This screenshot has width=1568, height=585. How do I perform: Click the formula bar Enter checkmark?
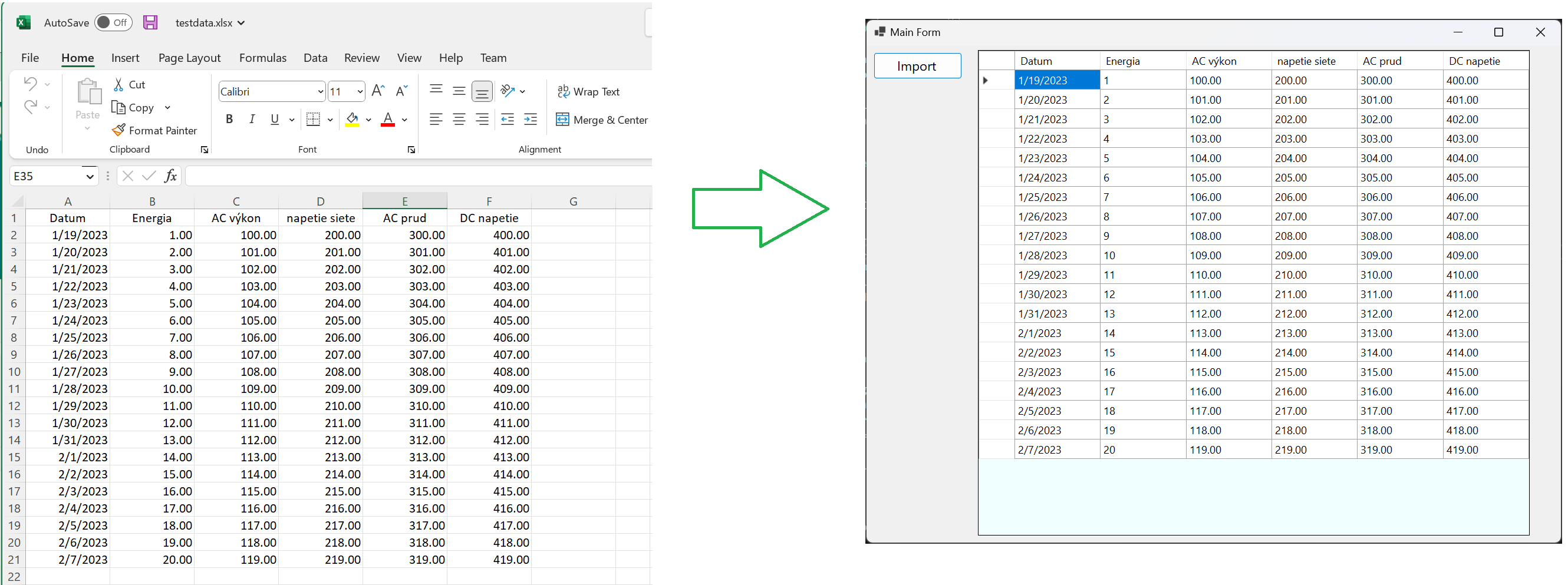(x=149, y=176)
